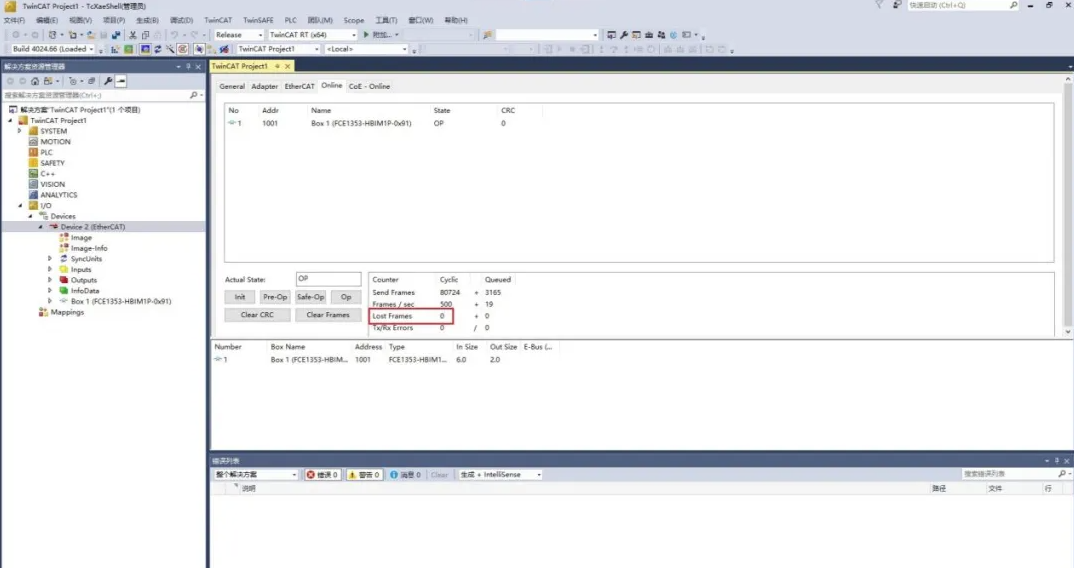Screen dimensions: 1074x568
Task: Switch to the Adapter tab
Action: 264,86
